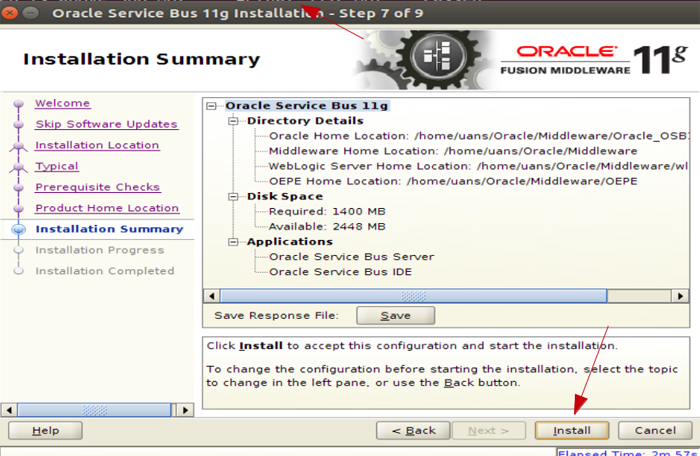
Task: Cancel the installation wizard
Action: (655, 431)
